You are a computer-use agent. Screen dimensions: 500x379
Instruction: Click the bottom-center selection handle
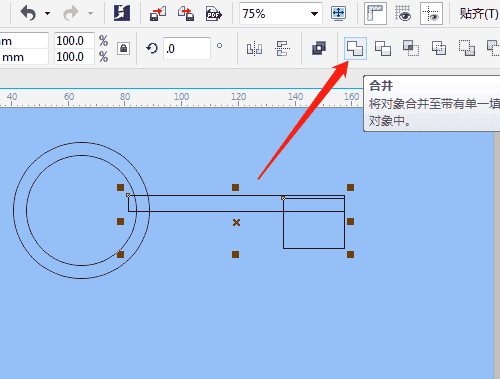click(235, 255)
